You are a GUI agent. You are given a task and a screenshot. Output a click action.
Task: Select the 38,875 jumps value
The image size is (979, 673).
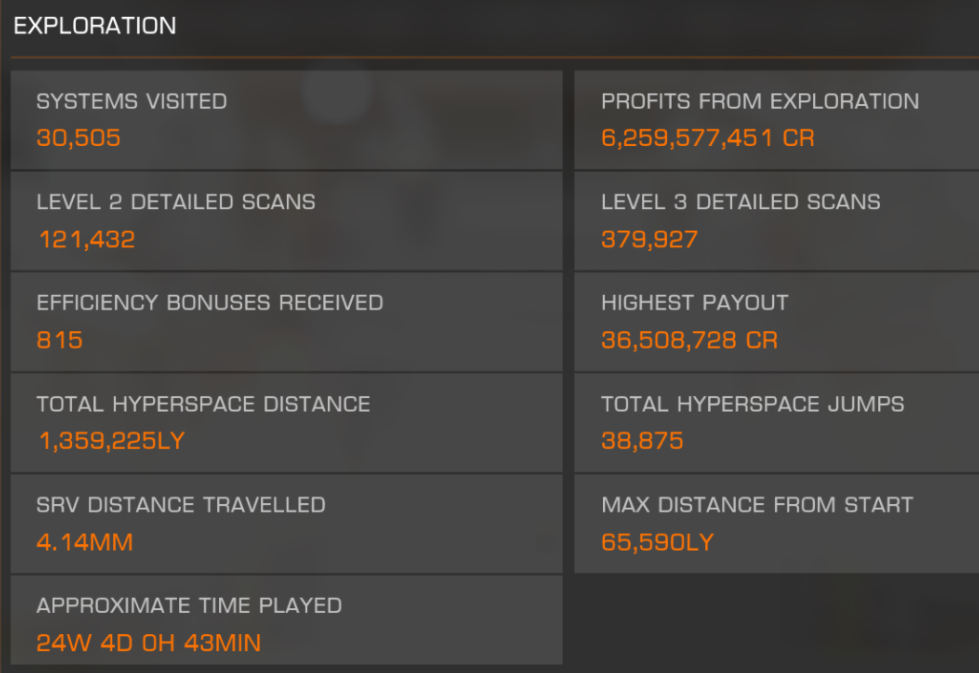pos(642,441)
